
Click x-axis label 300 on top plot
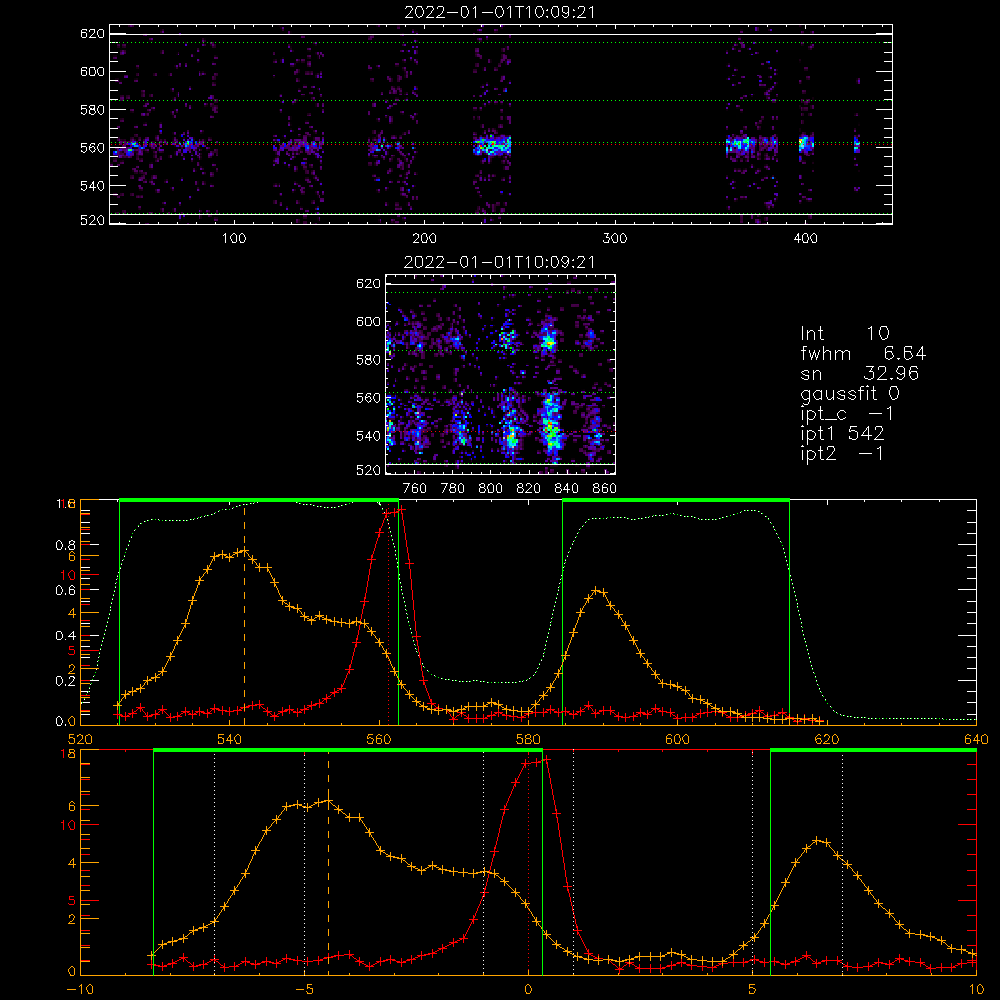click(x=615, y=239)
